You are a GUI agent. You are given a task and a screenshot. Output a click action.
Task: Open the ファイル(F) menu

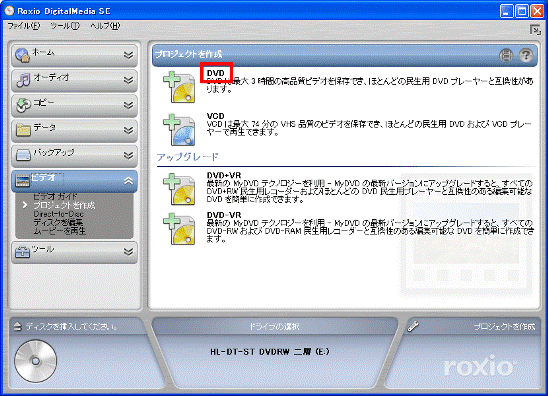click(24, 26)
